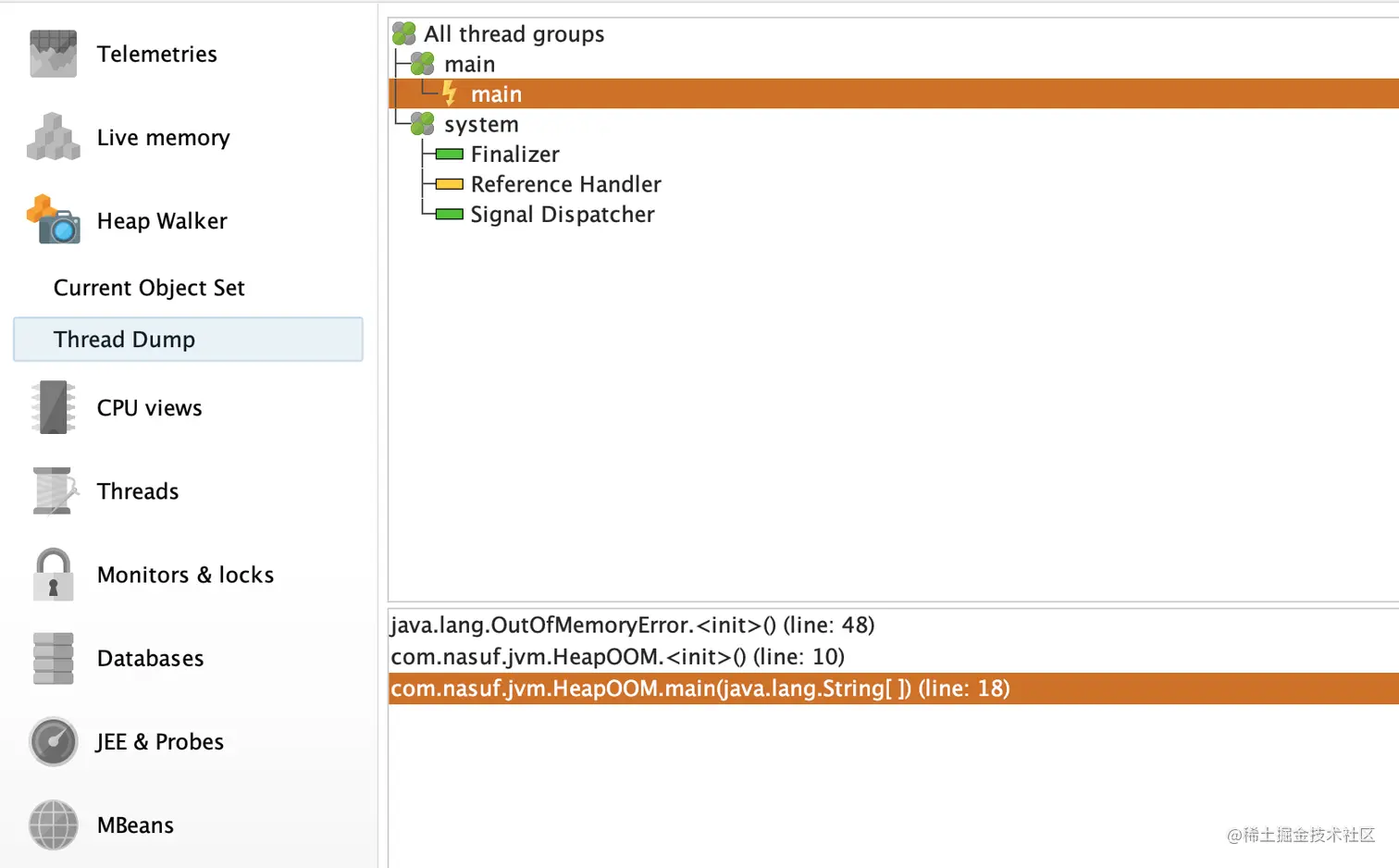Viewport: 1399px width, 868px height.
Task: Click the Monitors & locks padlock icon
Action: coord(53,575)
